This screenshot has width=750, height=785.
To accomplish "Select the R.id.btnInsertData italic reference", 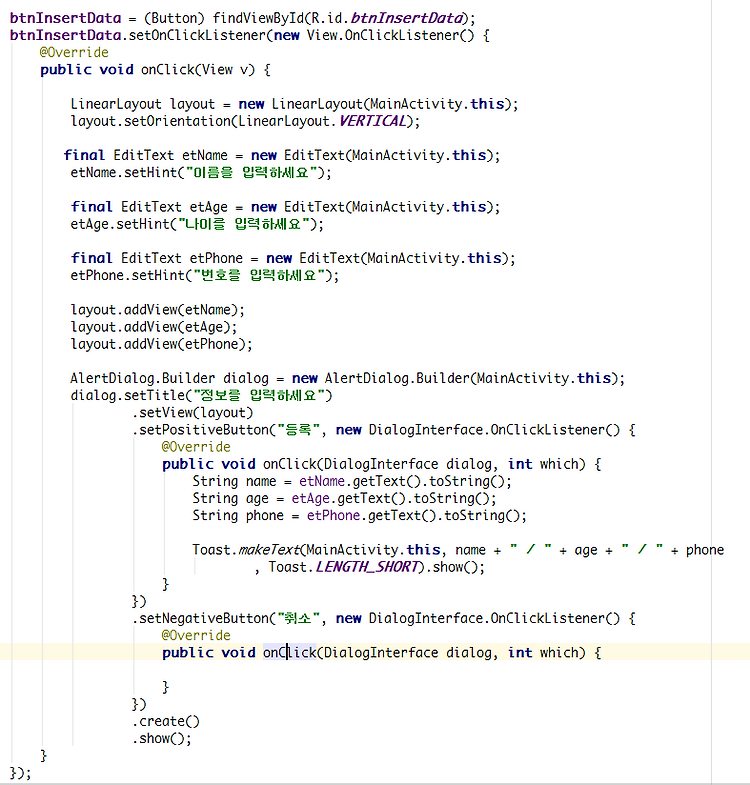I will [x=390, y=18].
